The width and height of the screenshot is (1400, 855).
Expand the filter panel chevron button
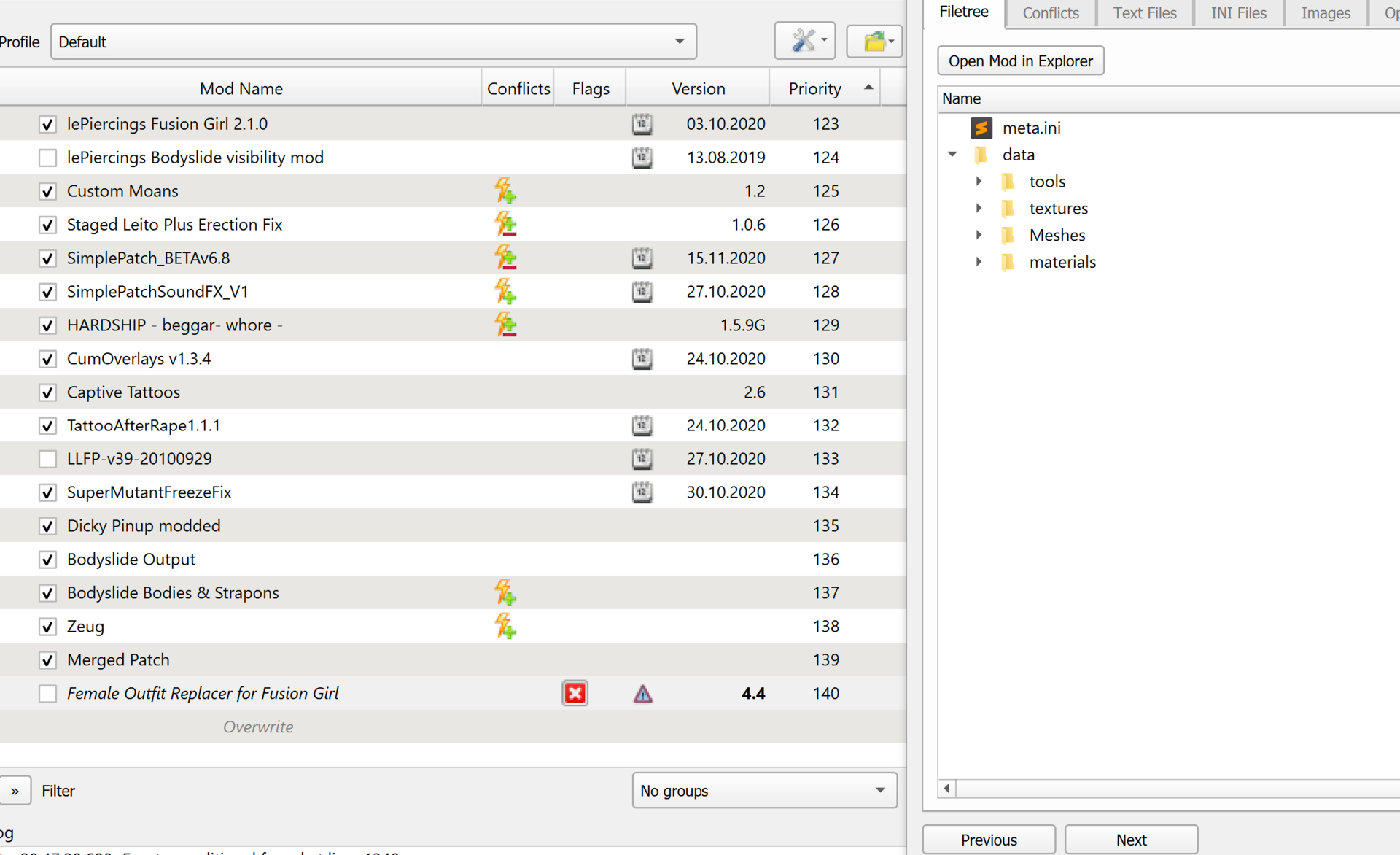(15, 791)
